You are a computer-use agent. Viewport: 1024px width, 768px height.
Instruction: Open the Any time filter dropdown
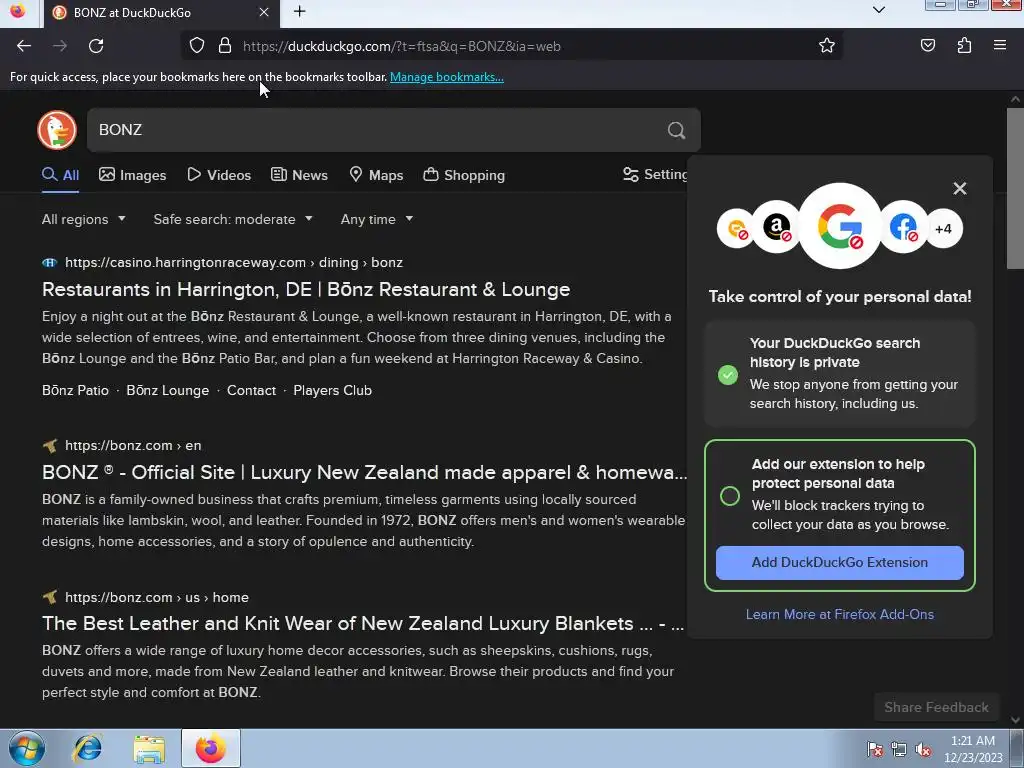pos(377,219)
